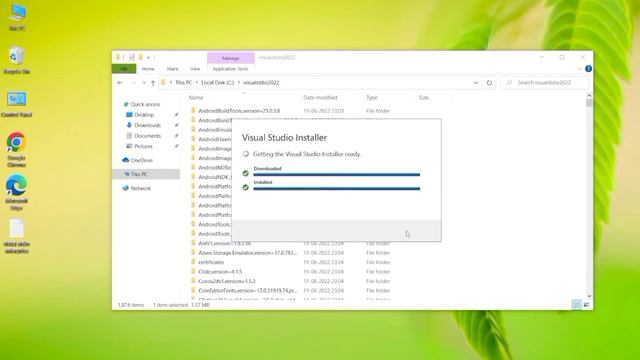The width and height of the screenshot is (640, 360).
Task: Select Desktop in Quick access
Action: coord(144,115)
